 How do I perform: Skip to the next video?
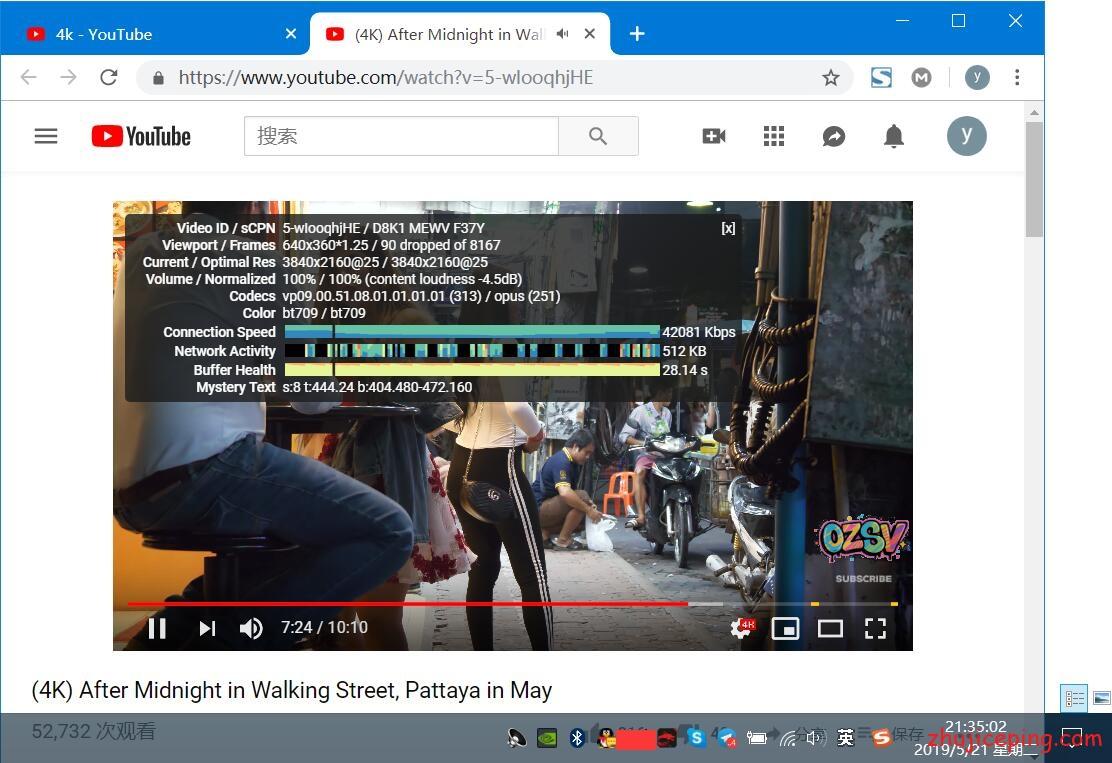point(207,628)
